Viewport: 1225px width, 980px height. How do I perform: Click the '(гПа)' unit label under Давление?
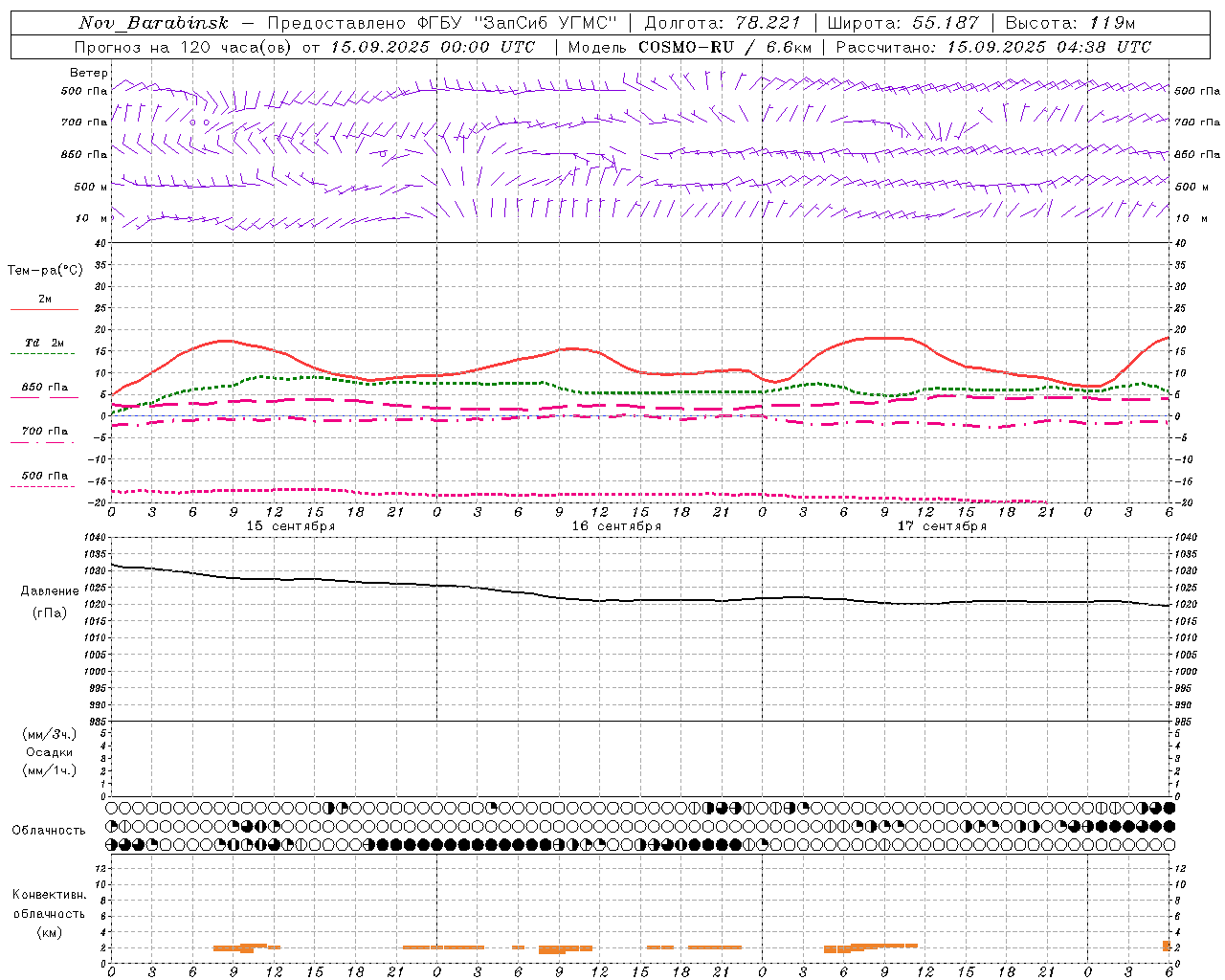50,612
